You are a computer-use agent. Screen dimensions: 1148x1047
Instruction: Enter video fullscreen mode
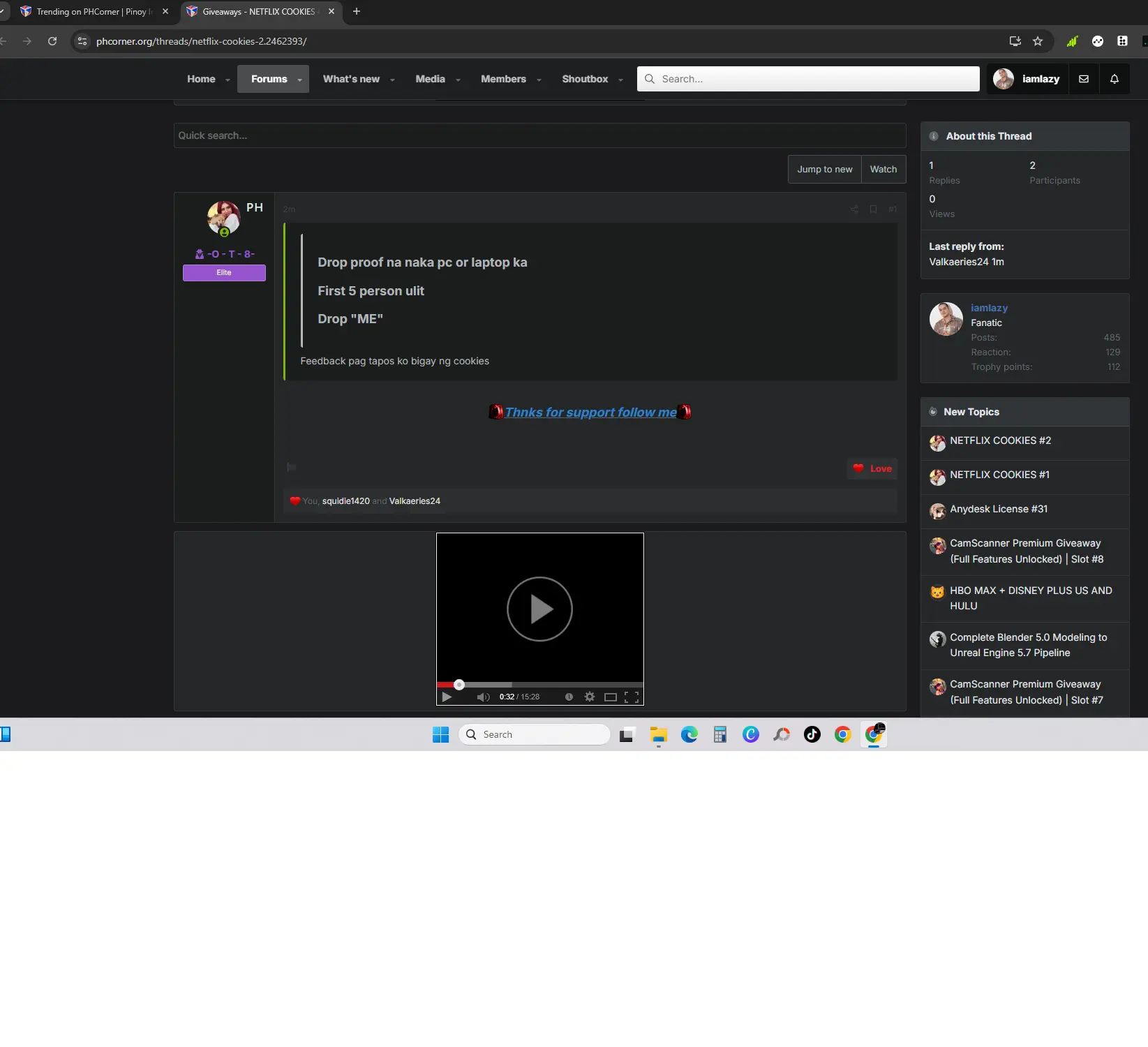[632, 697]
